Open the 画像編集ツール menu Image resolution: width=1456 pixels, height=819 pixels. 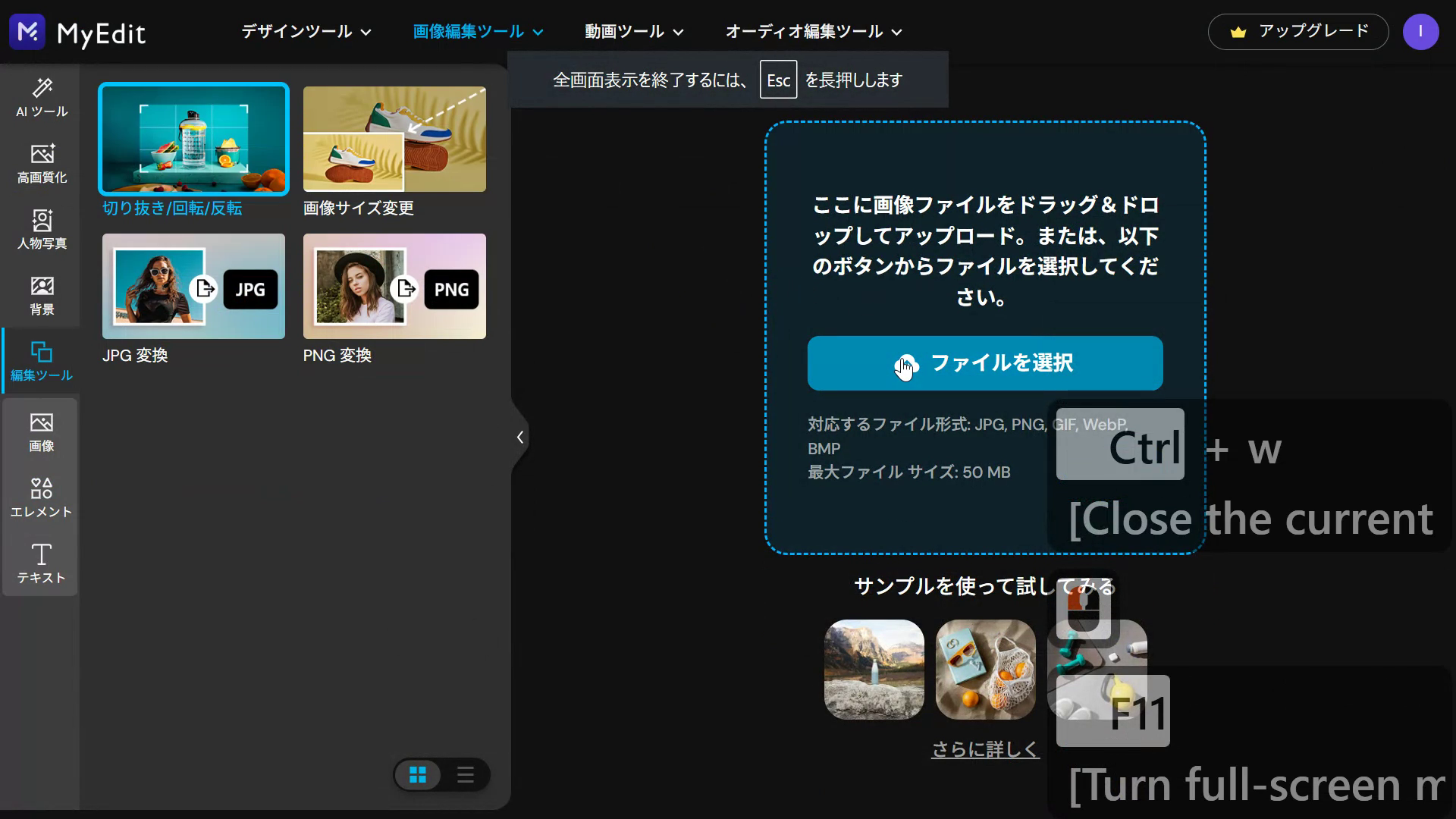click(x=478, y=32)
